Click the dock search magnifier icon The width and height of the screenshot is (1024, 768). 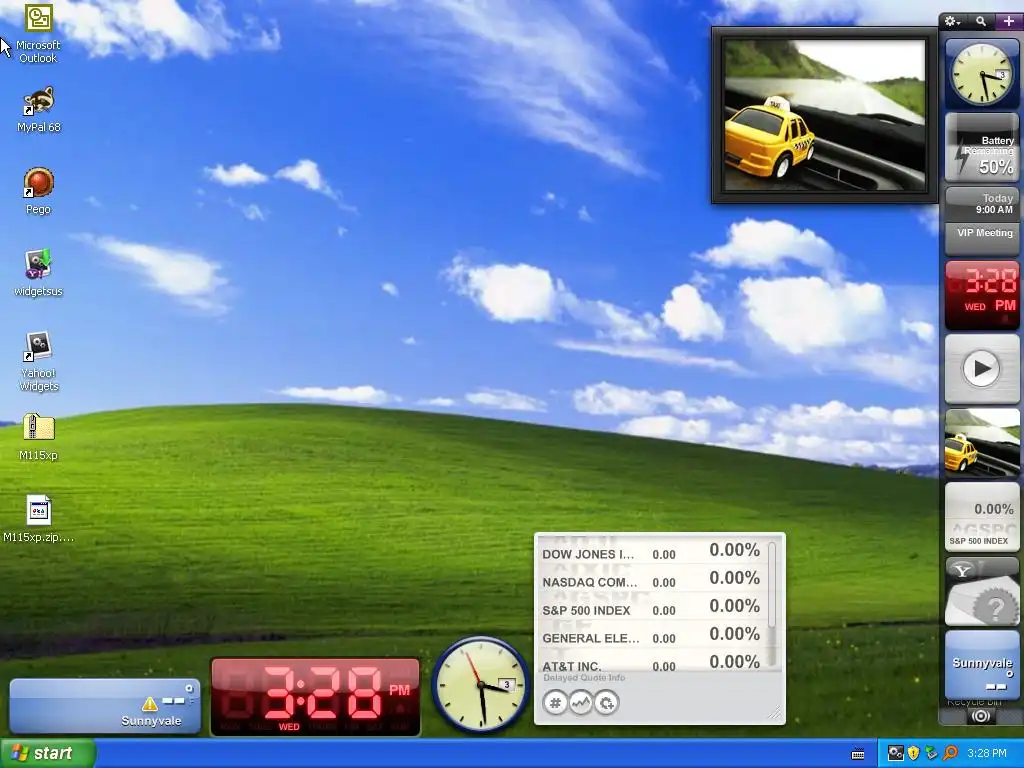pyautogui.click(x=981, y=22)
